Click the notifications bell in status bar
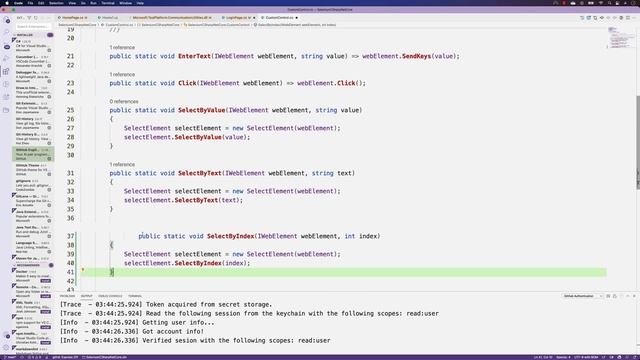 (634, 357)
